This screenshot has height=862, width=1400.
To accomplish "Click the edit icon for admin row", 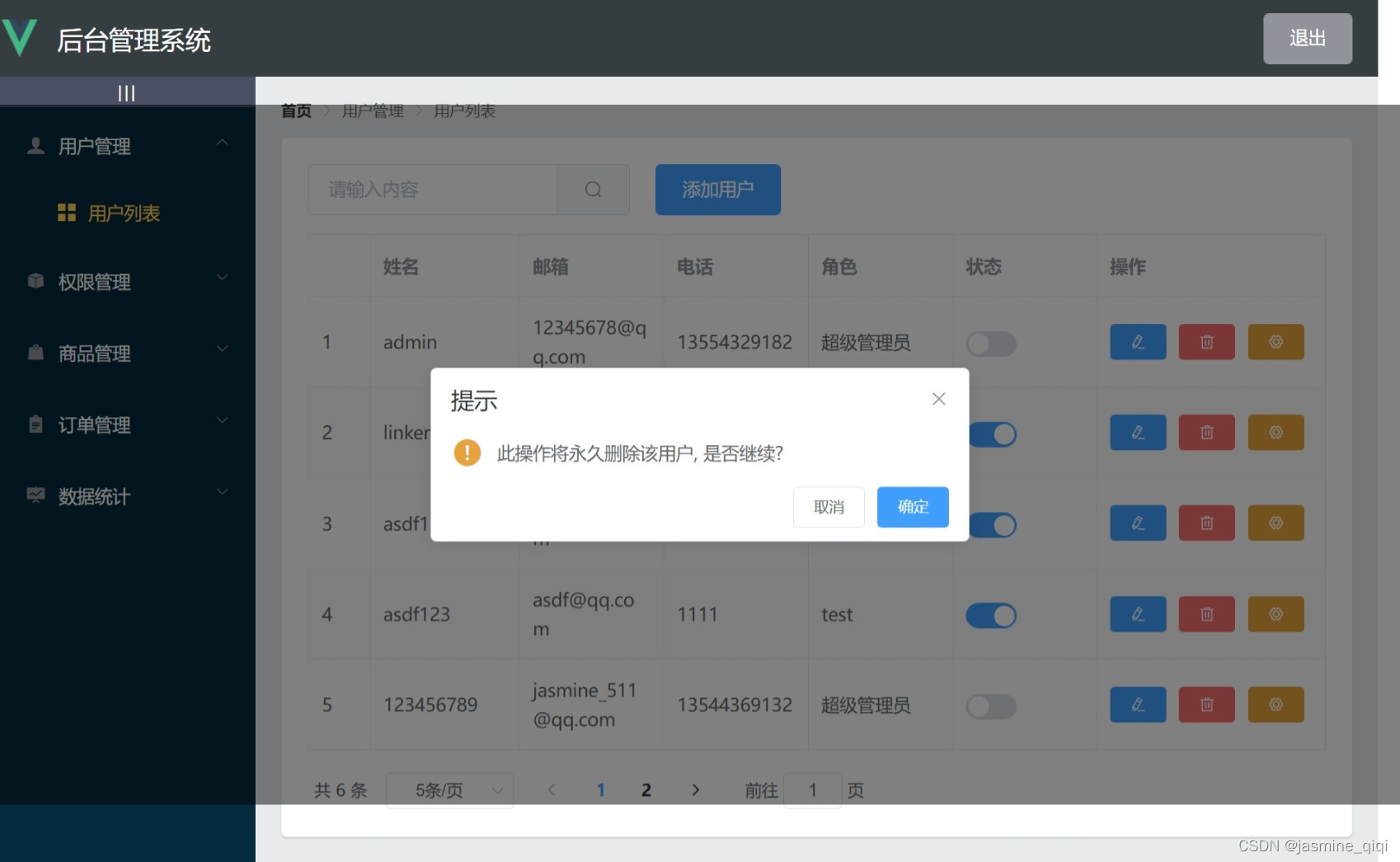I will 1138,342.
